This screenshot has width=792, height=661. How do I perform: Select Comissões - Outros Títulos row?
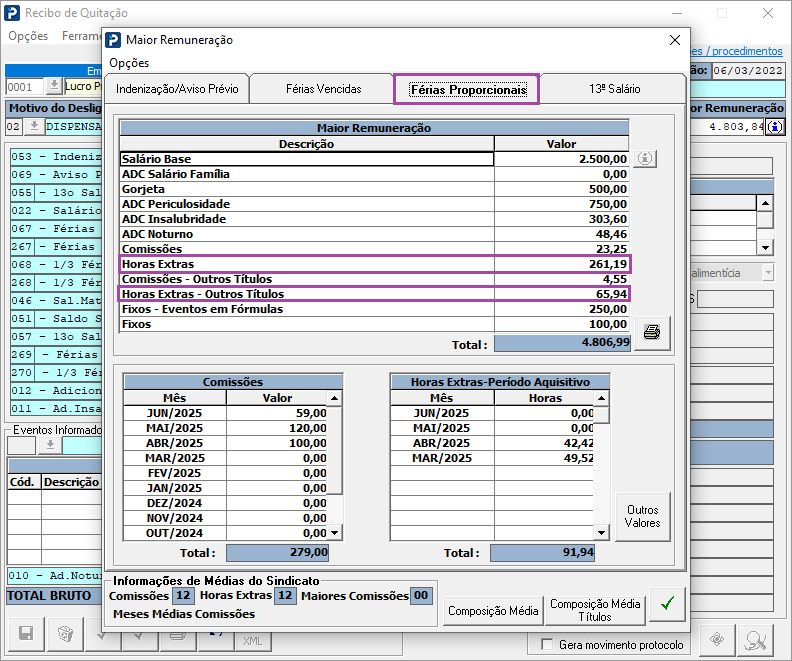(374, 279)
